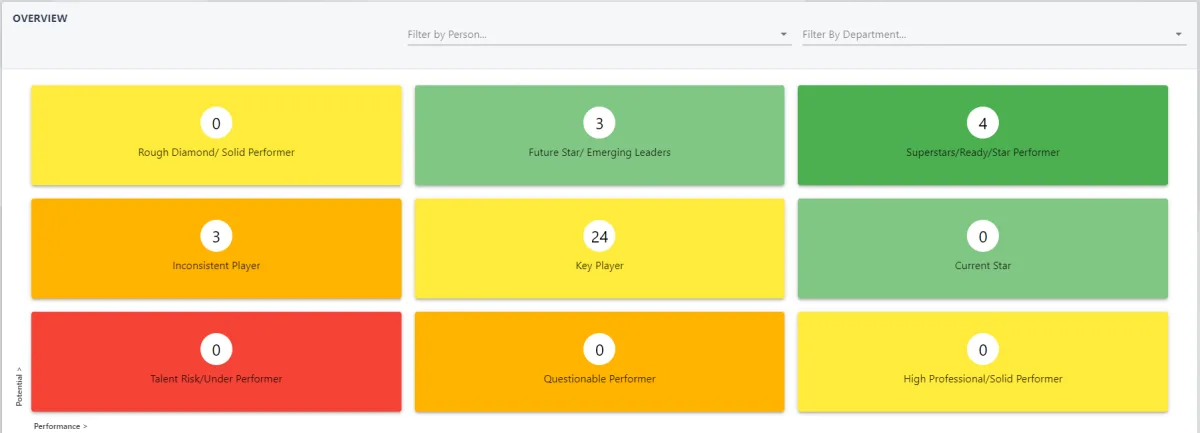
Task: Open the Questionable Performer card
Action: pyautogui.click(x=599, y=361)
